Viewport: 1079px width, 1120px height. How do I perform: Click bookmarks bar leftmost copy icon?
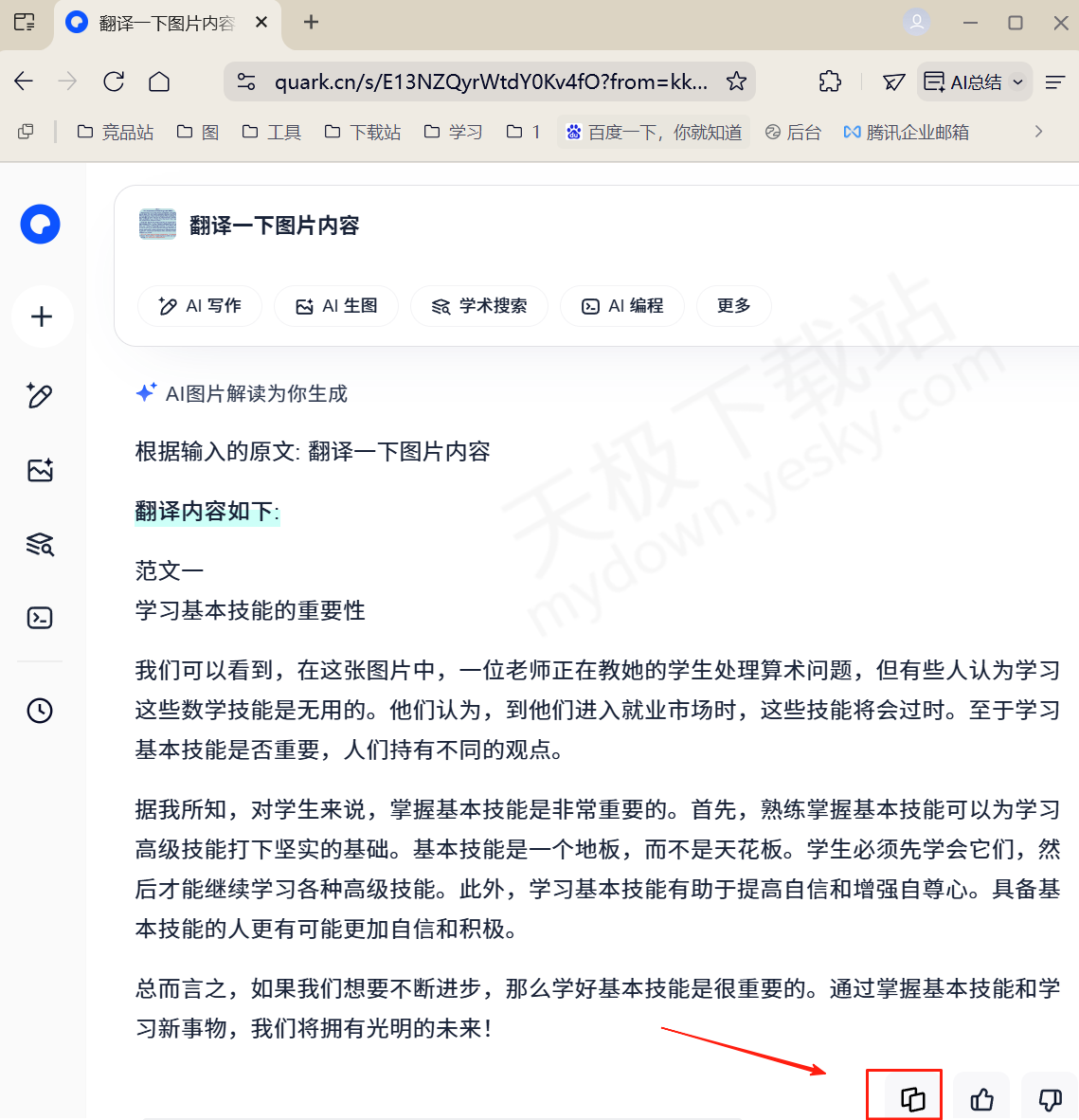click(x=26, y=132)
